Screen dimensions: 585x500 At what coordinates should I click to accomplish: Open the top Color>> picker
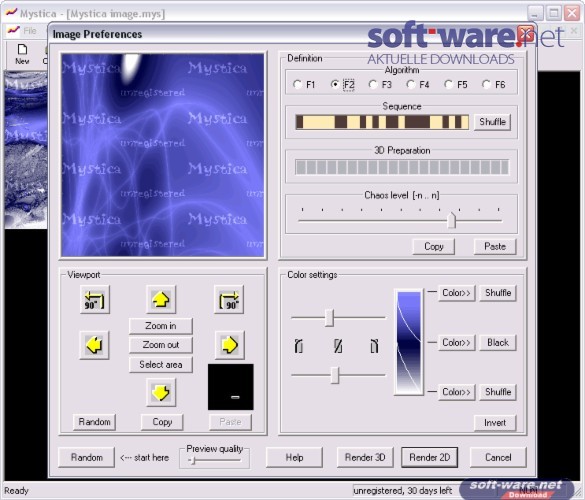pyautogui.click(x=456, y=293)
